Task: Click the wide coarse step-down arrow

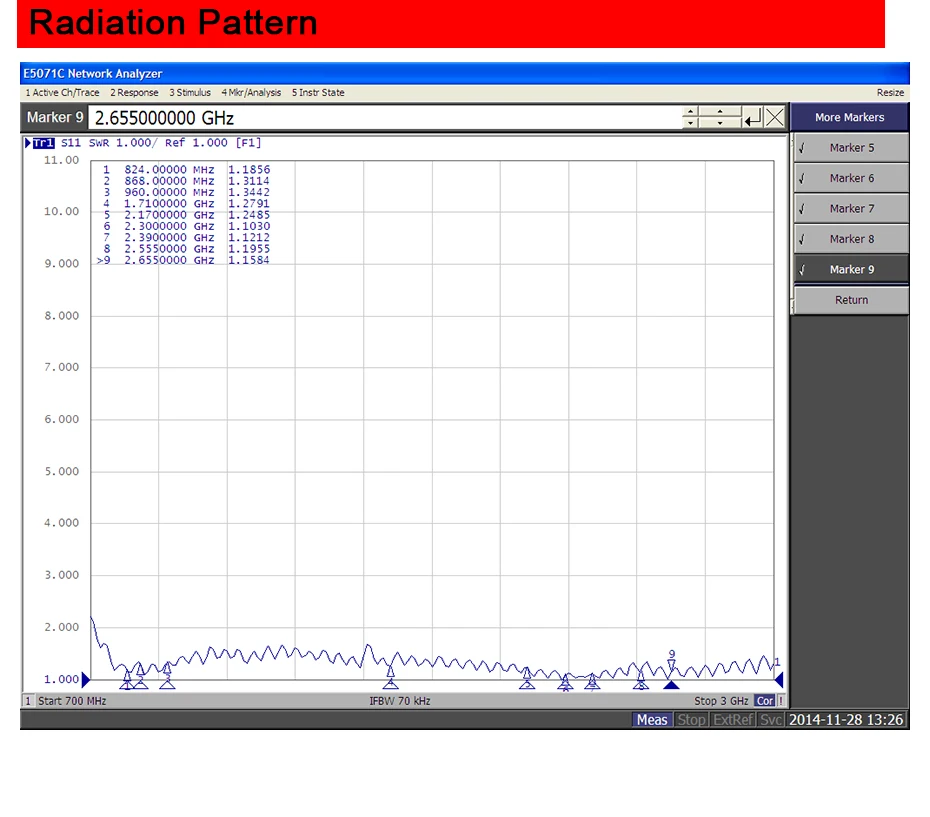Action: pyautogui.click(x=719, y=123)
